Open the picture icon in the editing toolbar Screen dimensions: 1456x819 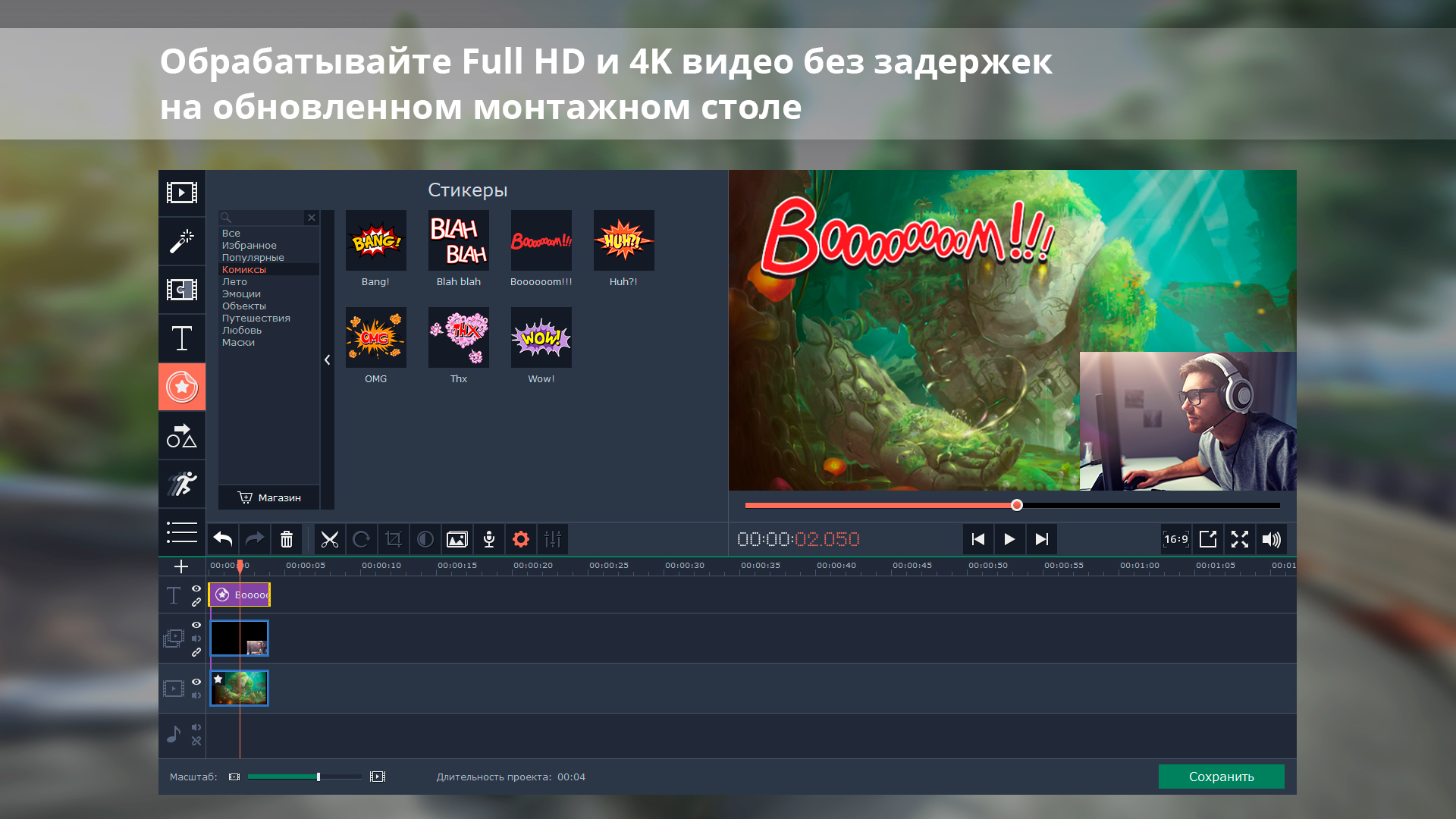coord(457,539)
